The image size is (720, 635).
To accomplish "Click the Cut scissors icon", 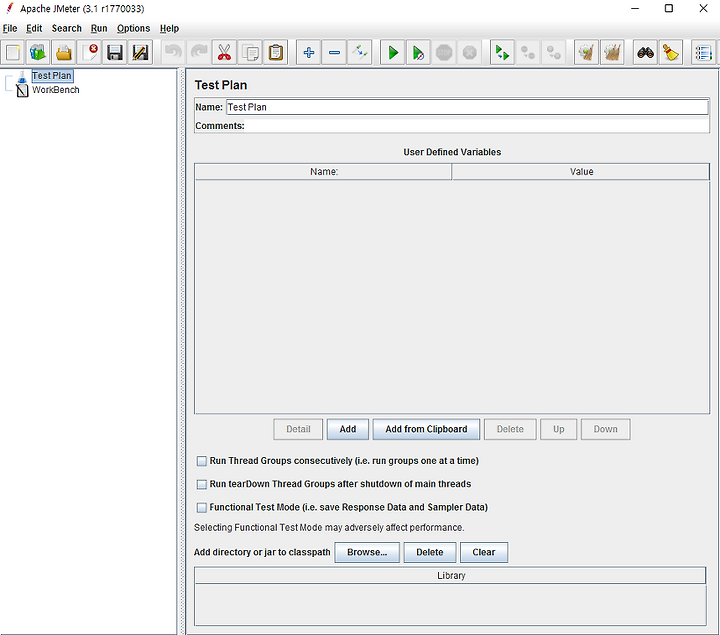I will (x=224, y=52).
